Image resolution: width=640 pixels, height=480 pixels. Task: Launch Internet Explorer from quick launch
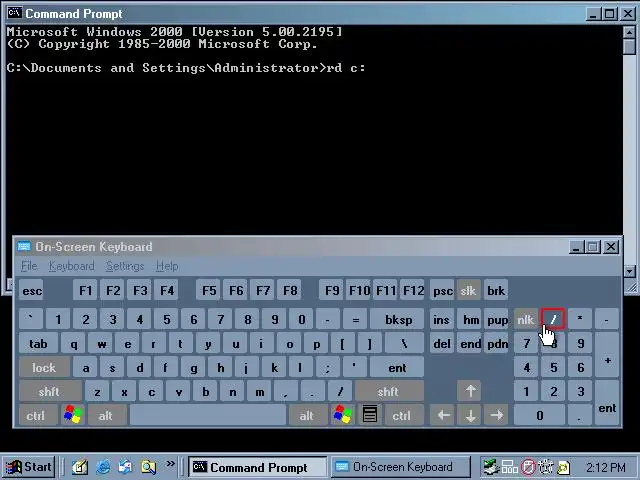point(103,467)
